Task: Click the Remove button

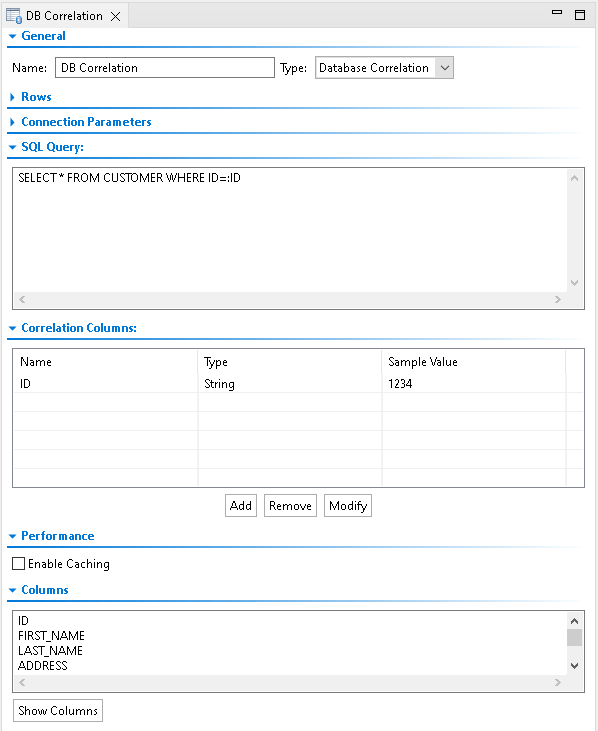Action: (x=290, y=506)
